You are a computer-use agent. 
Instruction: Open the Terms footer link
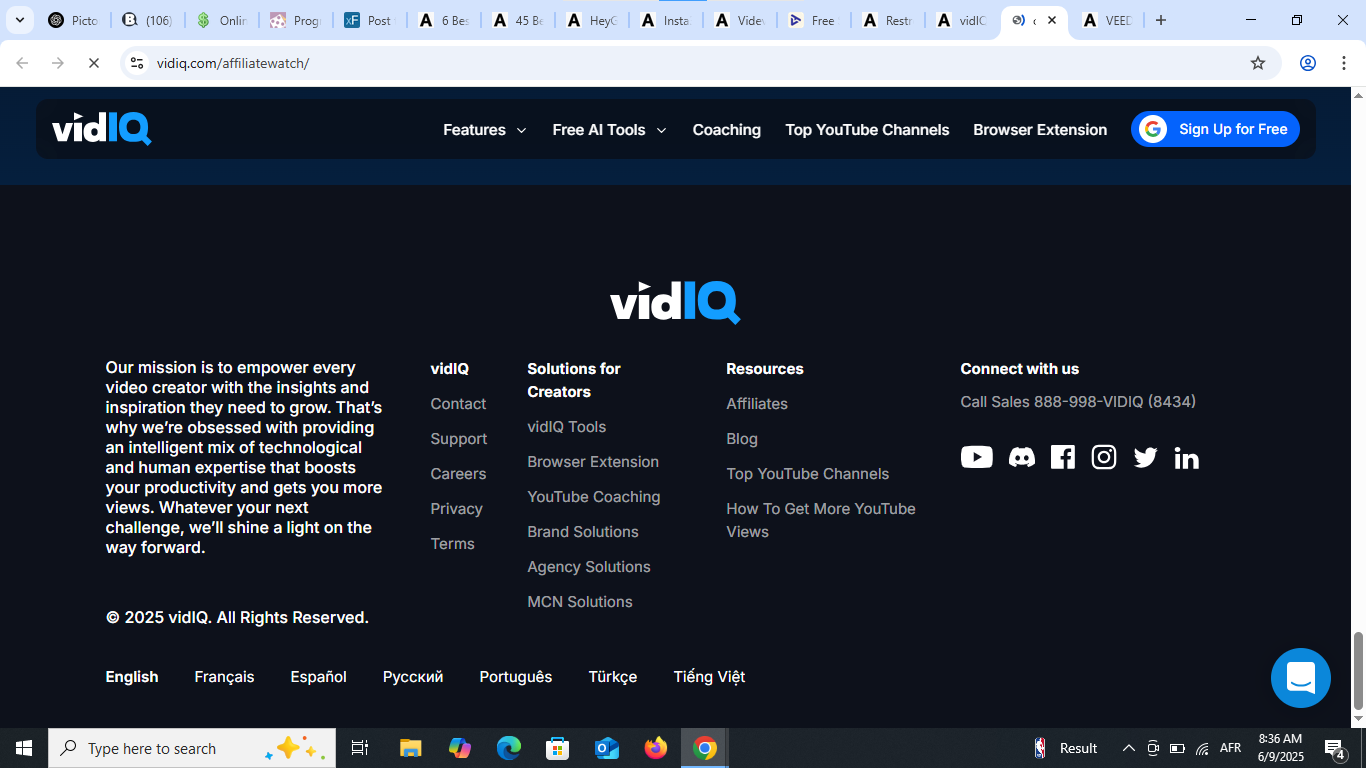coord(452,544)
